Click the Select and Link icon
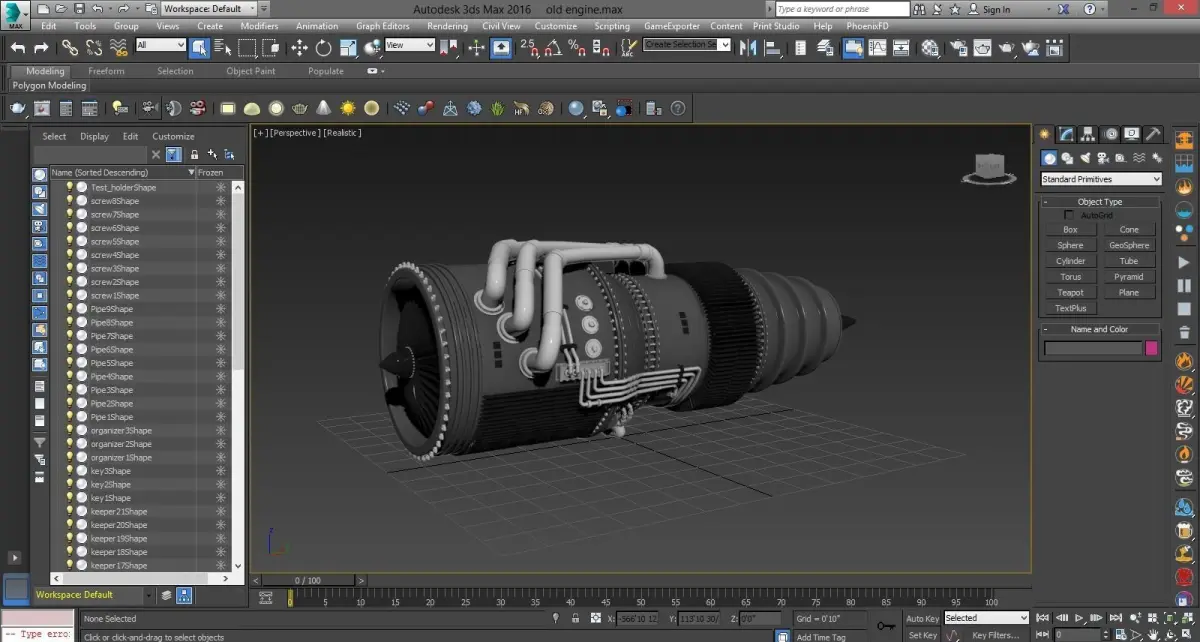 tap(69, 47)
